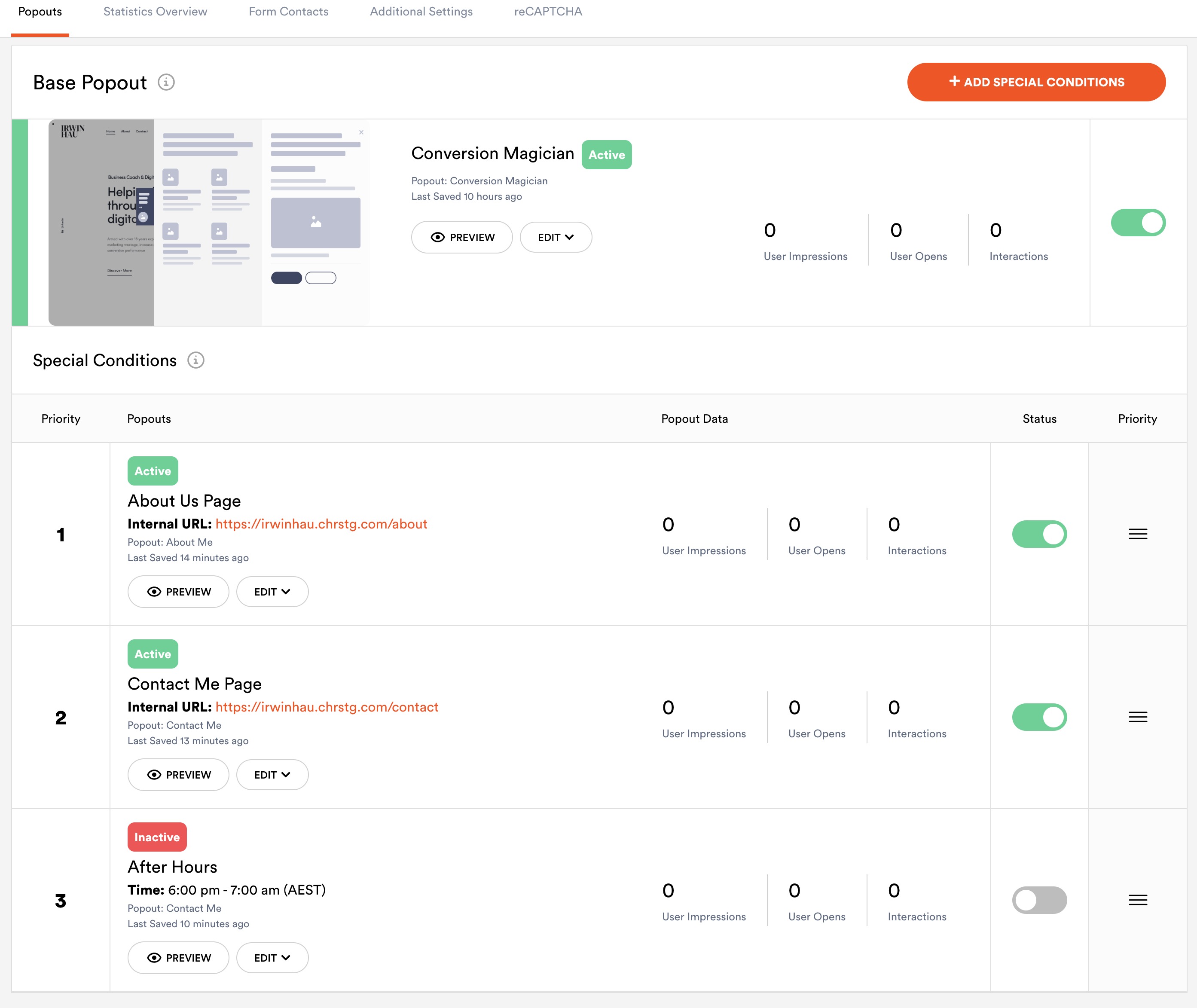Image resolution: width=1197 pixels, height=1008 pixels.
Task: Click the drag handle for Contact Me Page
Action: click(x=1138, y=717)
